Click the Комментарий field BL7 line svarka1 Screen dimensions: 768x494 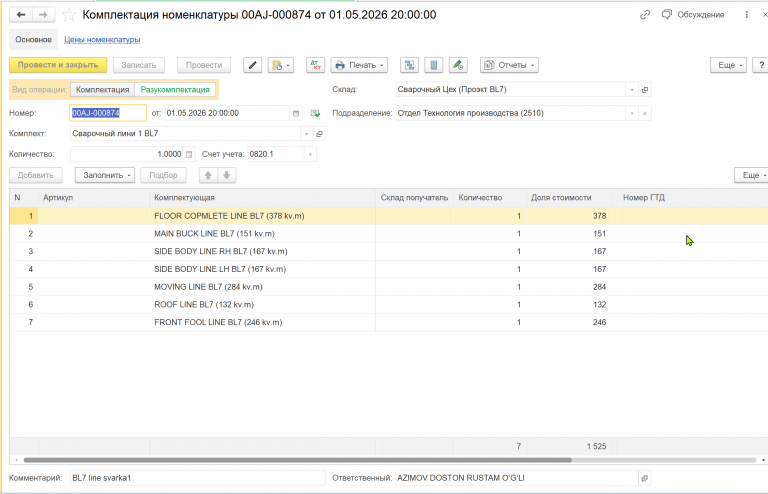tap(197, 478)
